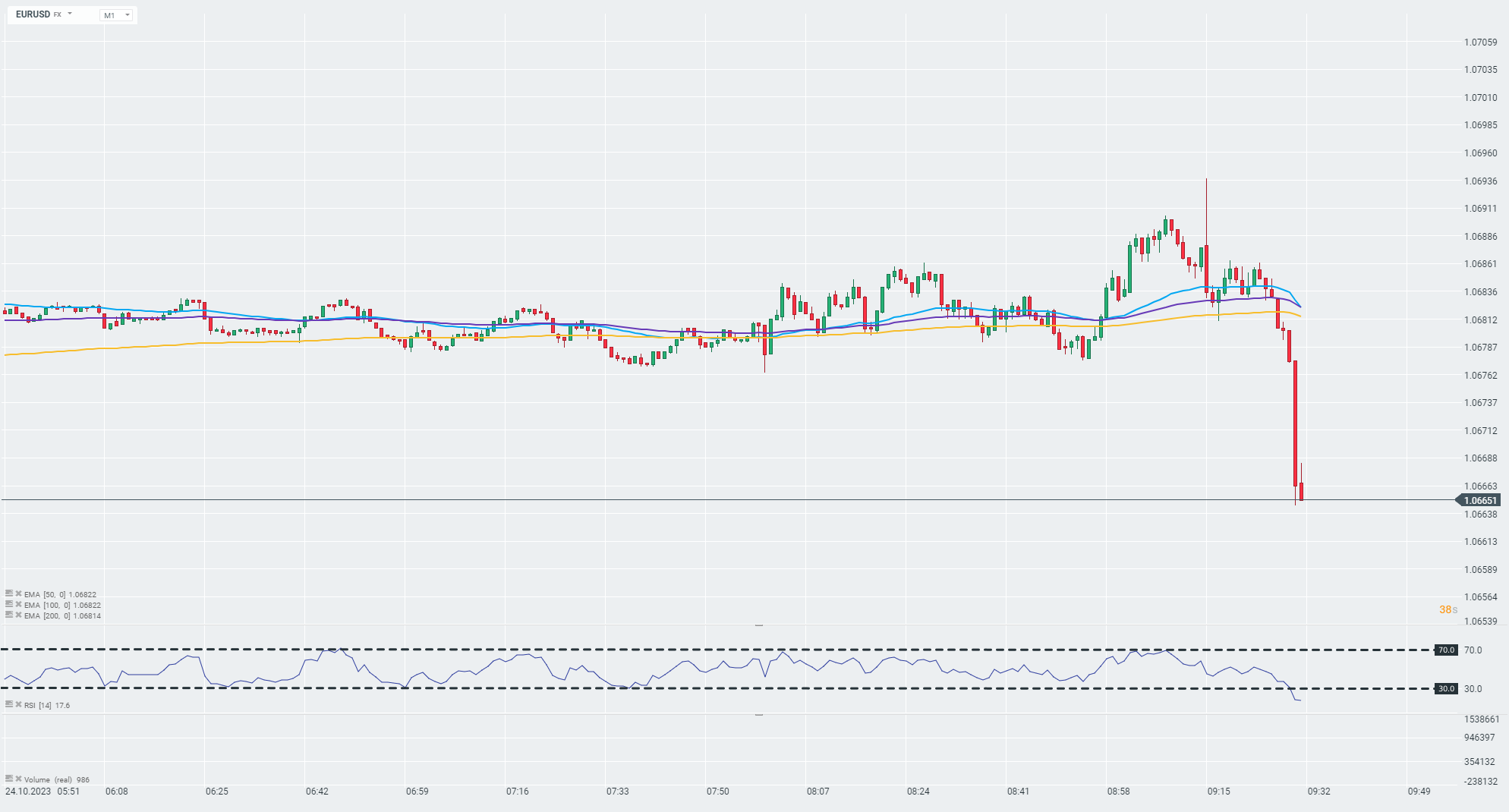This screenshot has width=1509, height=812.
Task: Remove the EMA 200 indicator
Action: point(18,615)
